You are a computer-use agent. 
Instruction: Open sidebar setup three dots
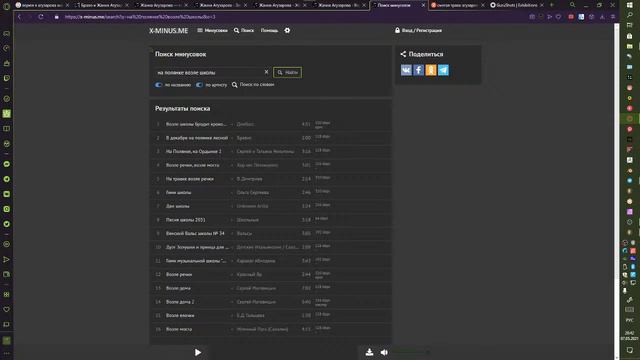tap(7, 353)
